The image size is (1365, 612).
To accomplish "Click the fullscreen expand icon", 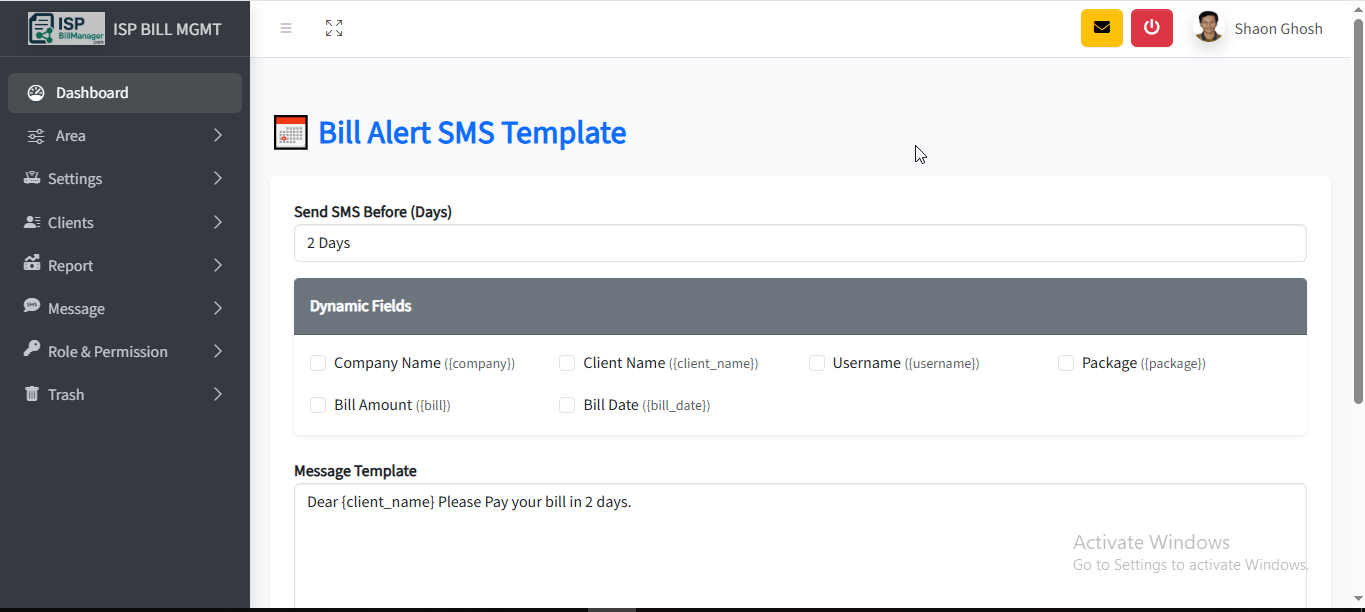I will click(x=334, y=28).
